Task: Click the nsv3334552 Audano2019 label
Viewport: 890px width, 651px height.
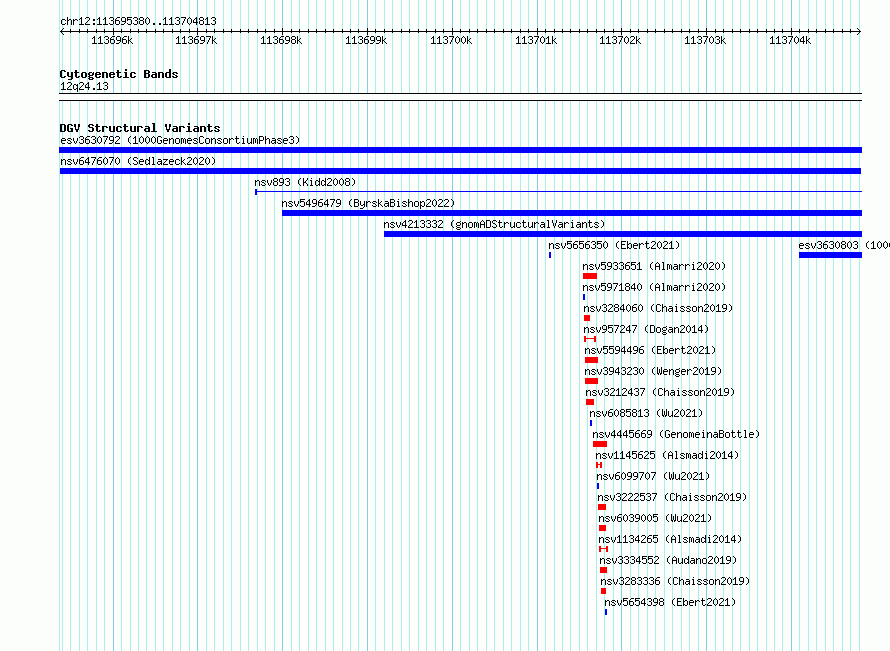Action: click(668, 560)
